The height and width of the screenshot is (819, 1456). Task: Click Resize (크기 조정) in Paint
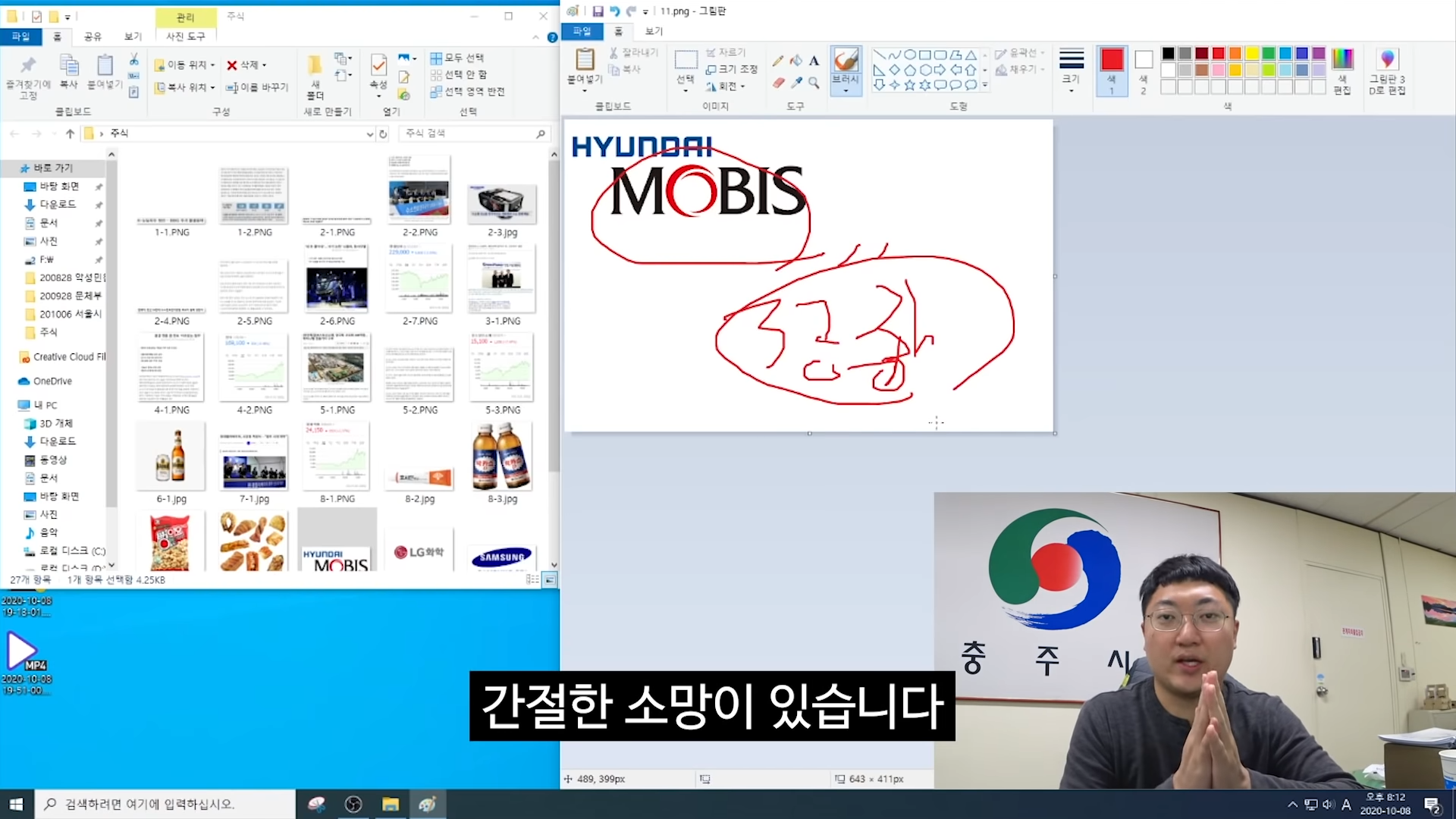(732, 69)
